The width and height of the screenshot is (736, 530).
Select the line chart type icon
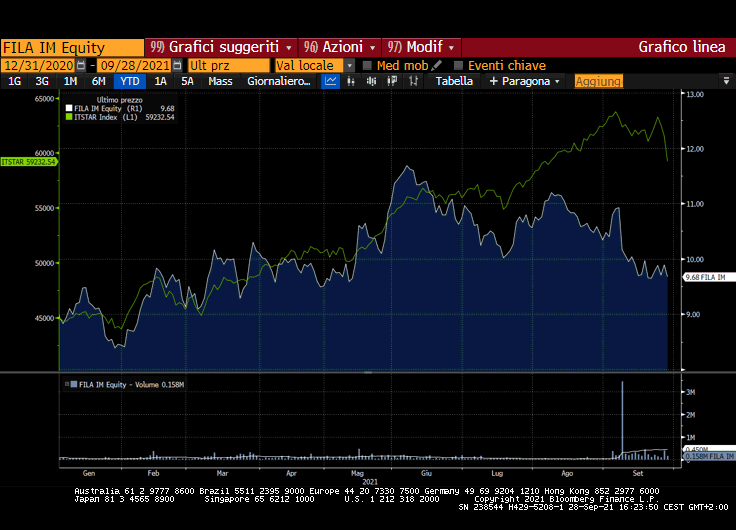pos(330,81)
